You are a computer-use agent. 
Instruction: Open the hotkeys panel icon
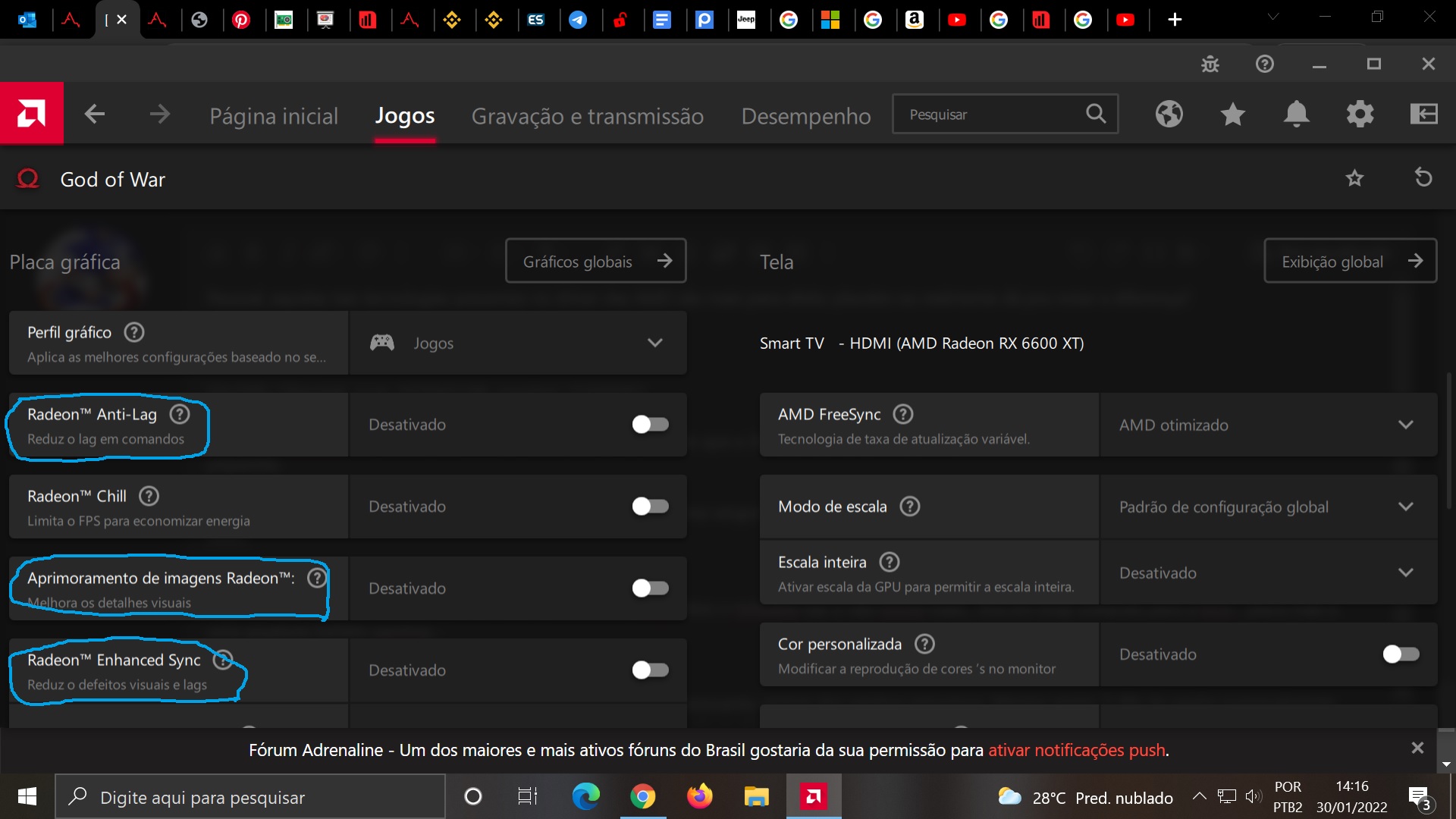point(1424,114)
